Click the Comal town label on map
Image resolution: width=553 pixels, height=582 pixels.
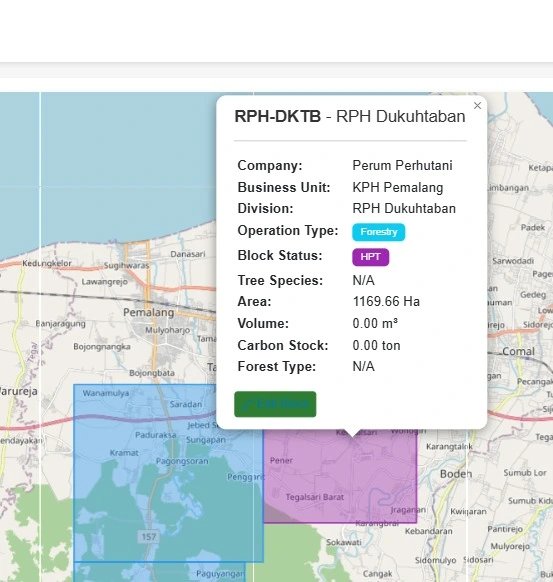518,351
